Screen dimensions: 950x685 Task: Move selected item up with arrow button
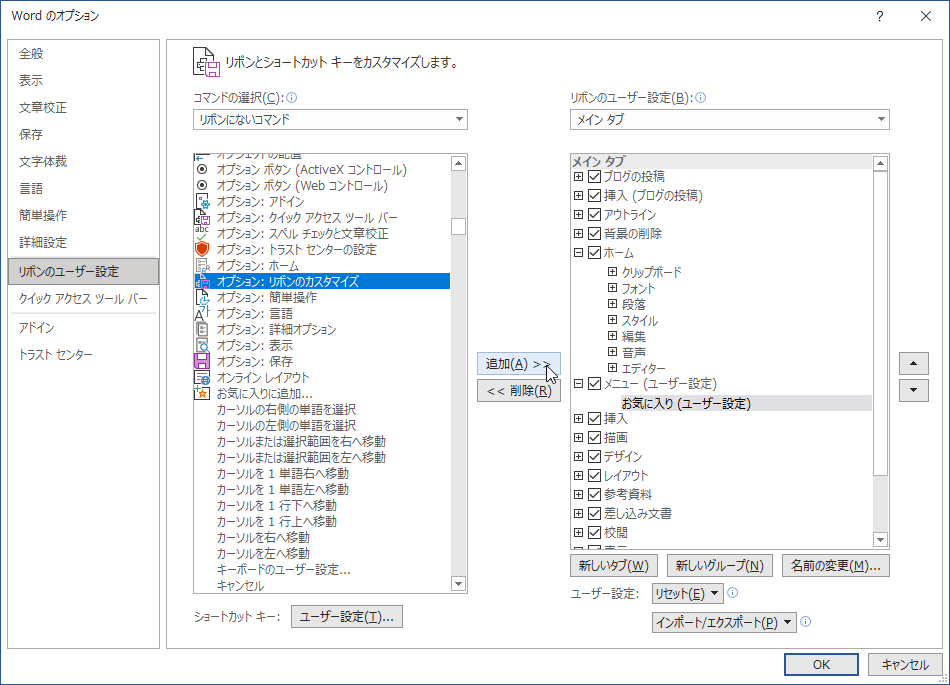pos(914,363)
